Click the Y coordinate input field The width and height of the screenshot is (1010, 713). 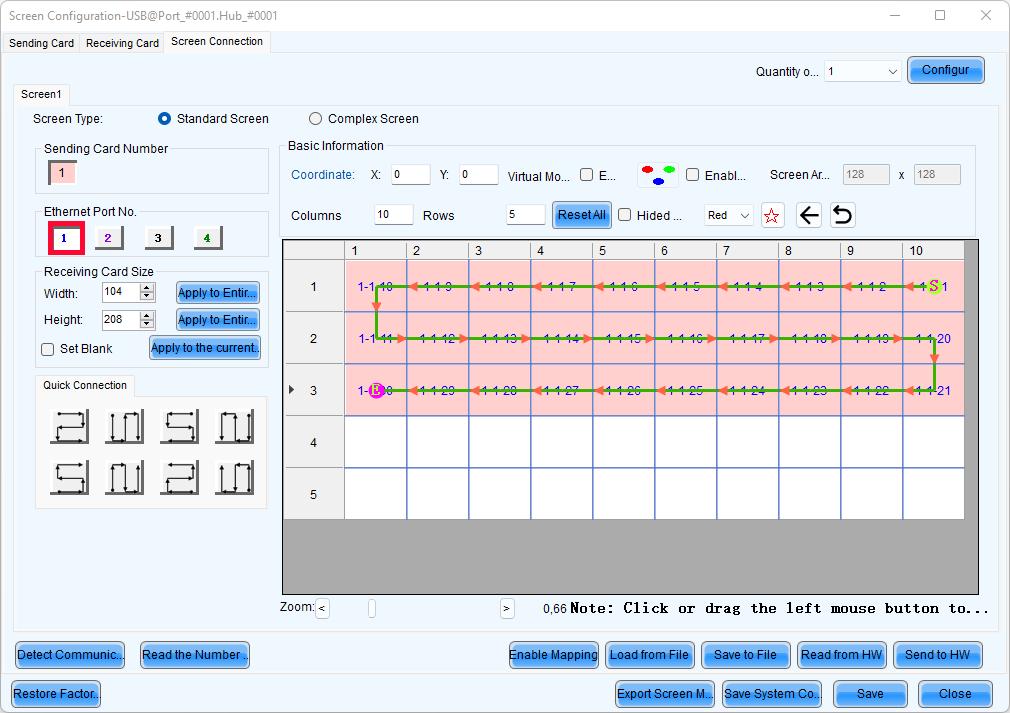(479, 175)
